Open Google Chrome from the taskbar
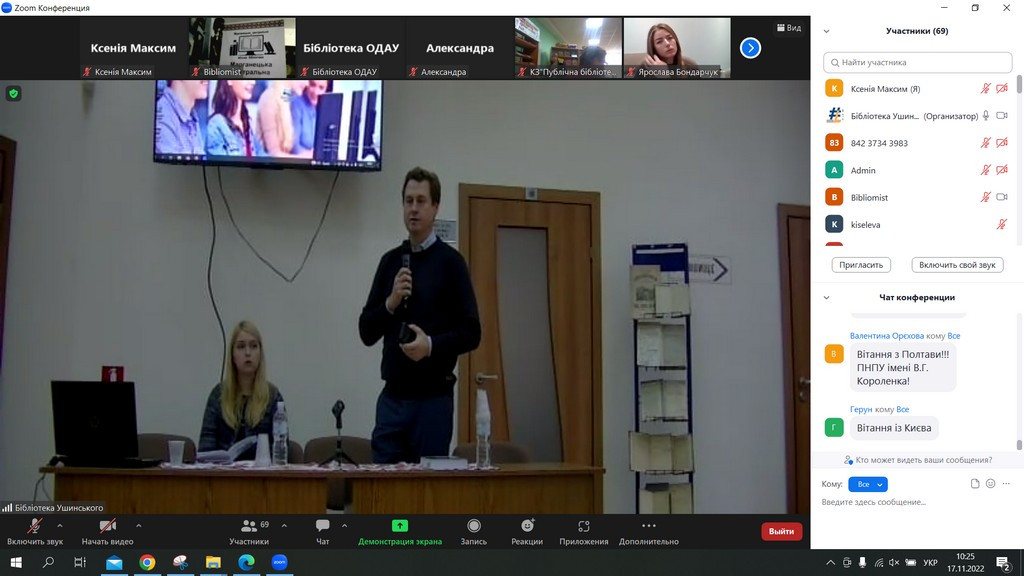This screenshot has width=1024, height=576. point(147,563)
